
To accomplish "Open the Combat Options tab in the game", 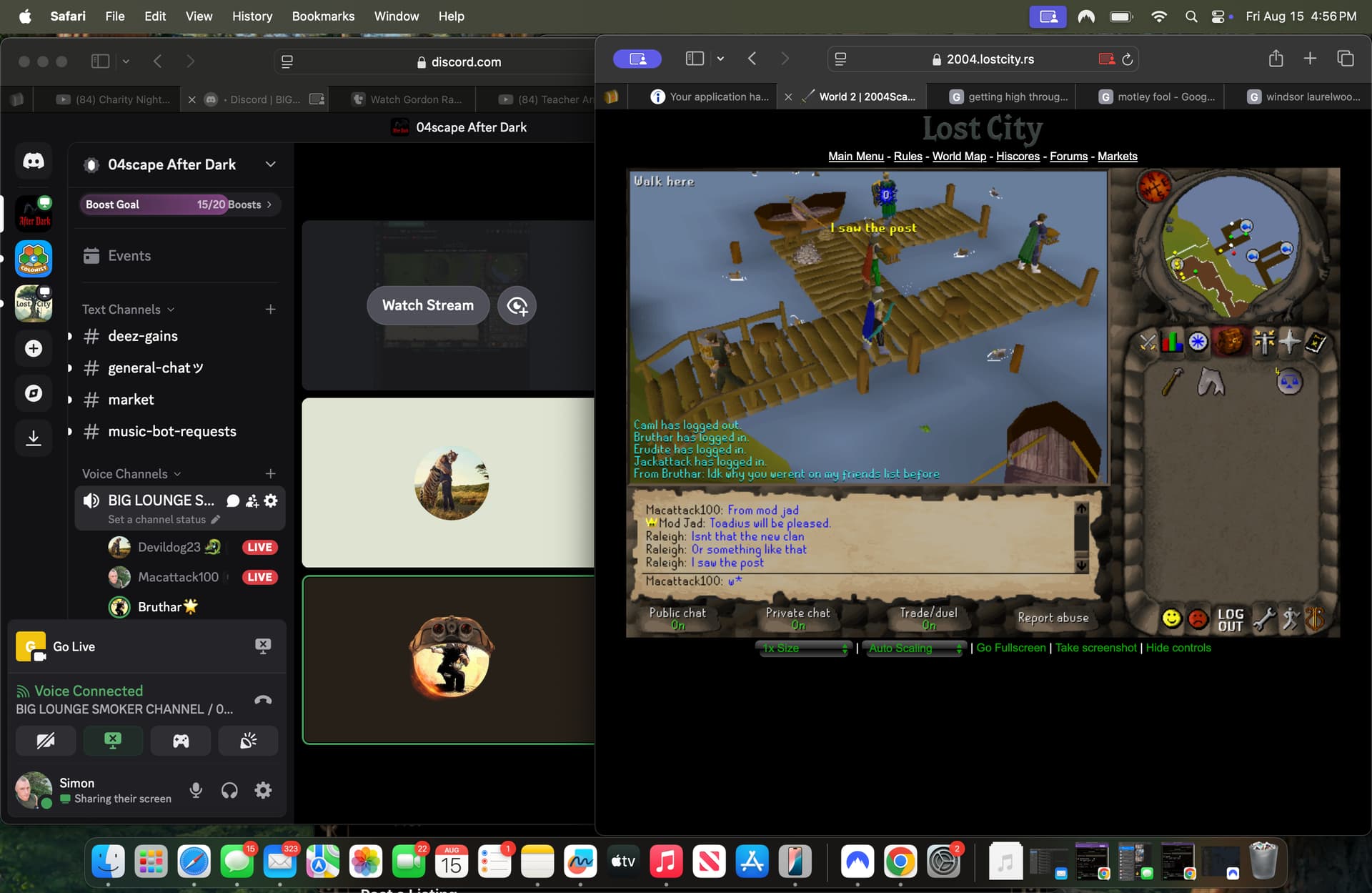I will click(x=1148, y=342).
